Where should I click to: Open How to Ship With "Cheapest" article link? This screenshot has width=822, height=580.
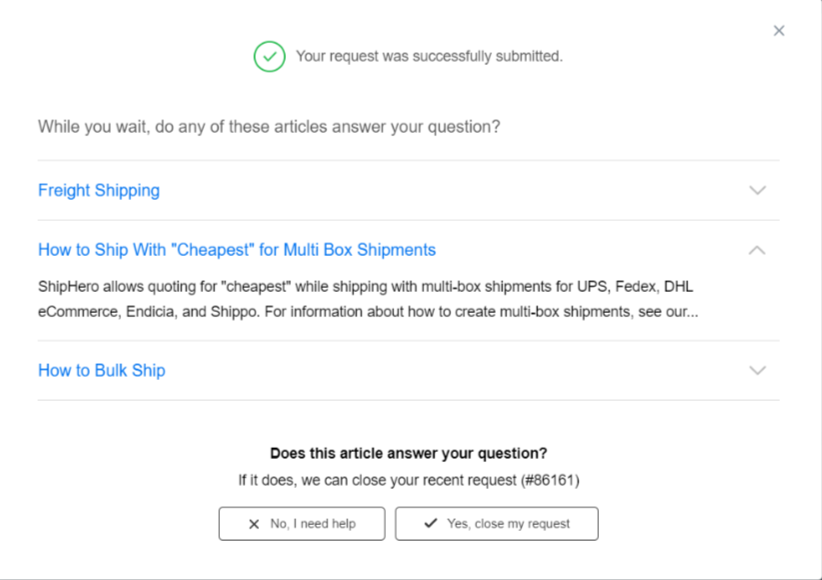coord(237,250)
